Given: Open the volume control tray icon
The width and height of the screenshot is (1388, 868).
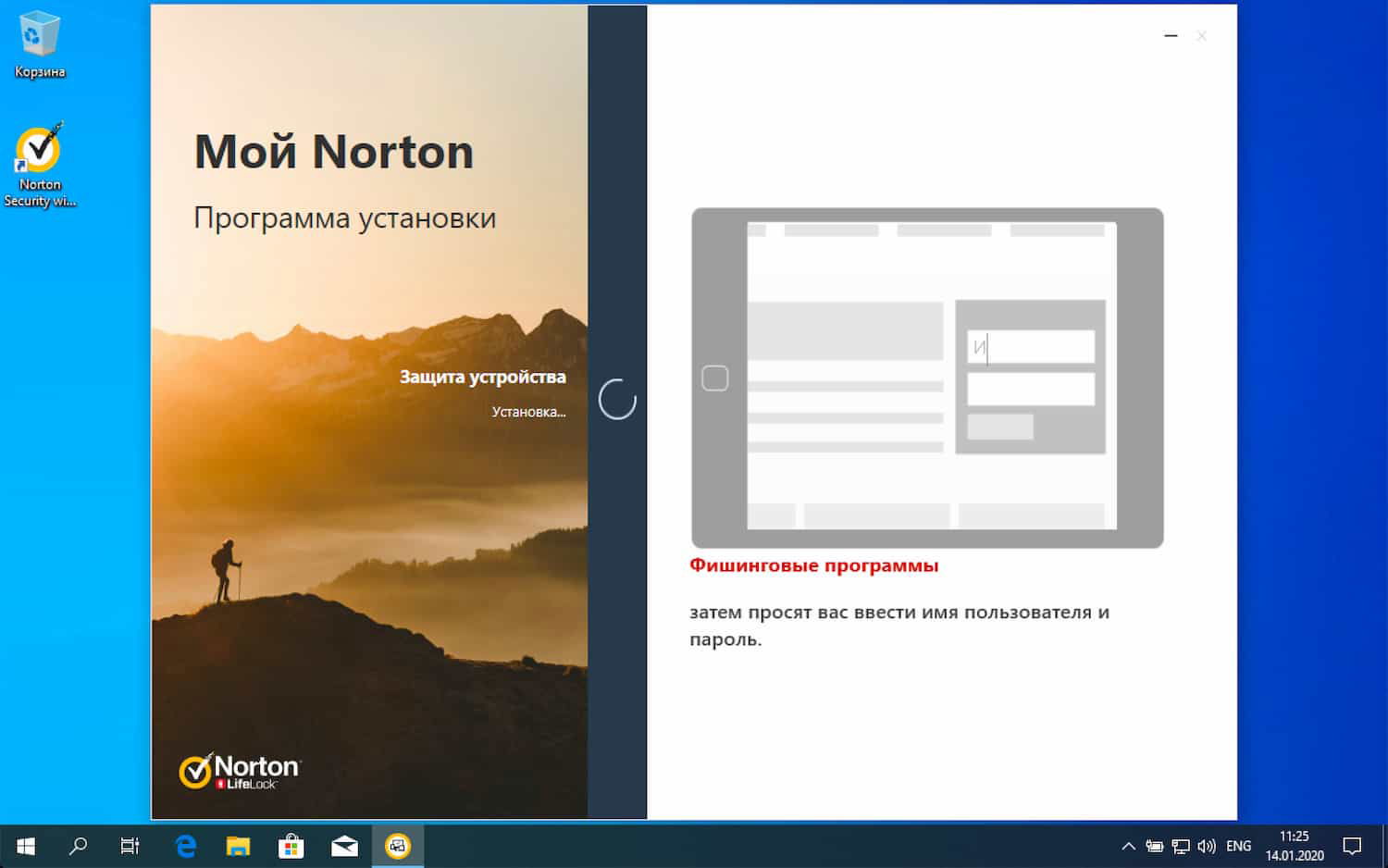Looking at the screenshot, I should [x=1207, y=846].
